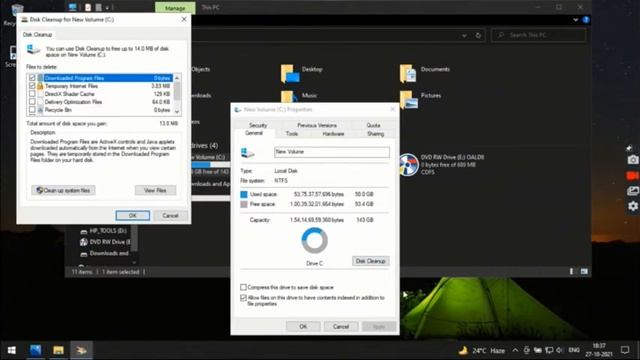Enable Compress this drive to save space
640x360 pixels.
[x=243, y=287]
